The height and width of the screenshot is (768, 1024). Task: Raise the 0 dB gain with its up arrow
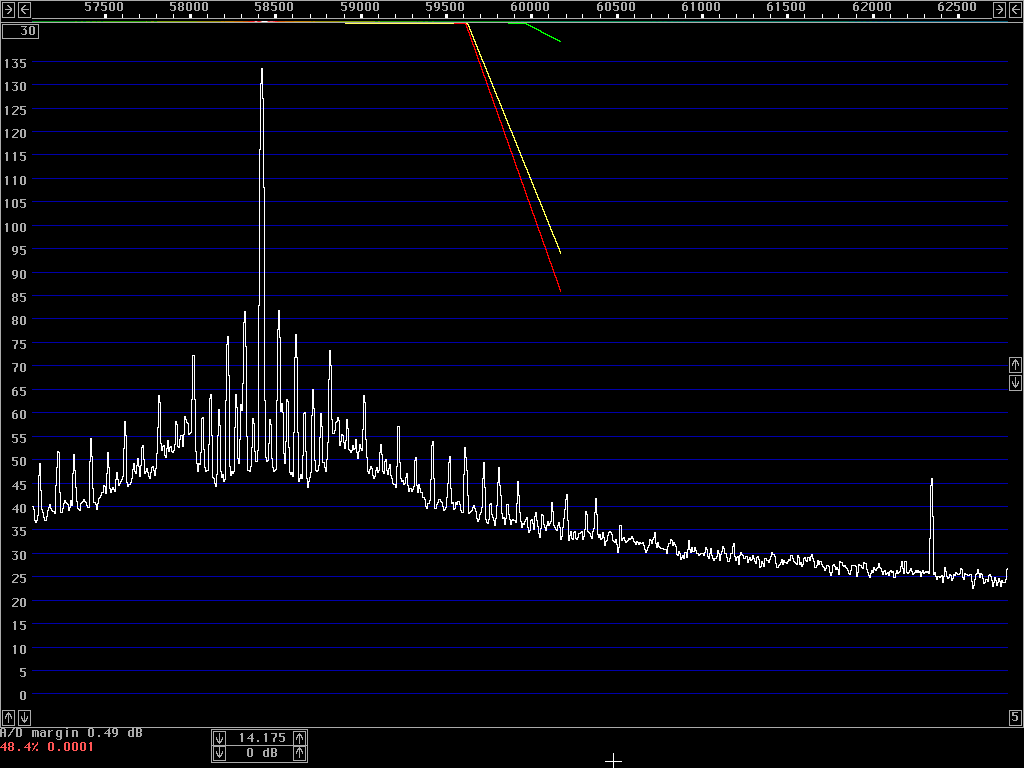299,753
